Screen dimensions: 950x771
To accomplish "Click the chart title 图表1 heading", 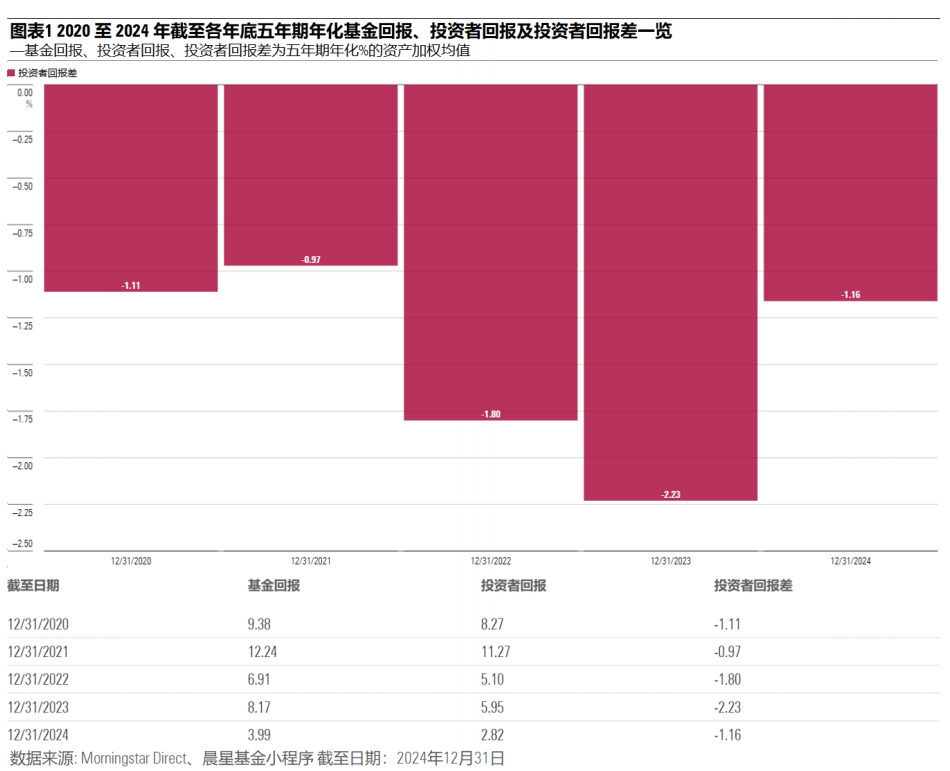I will [340, 30].
